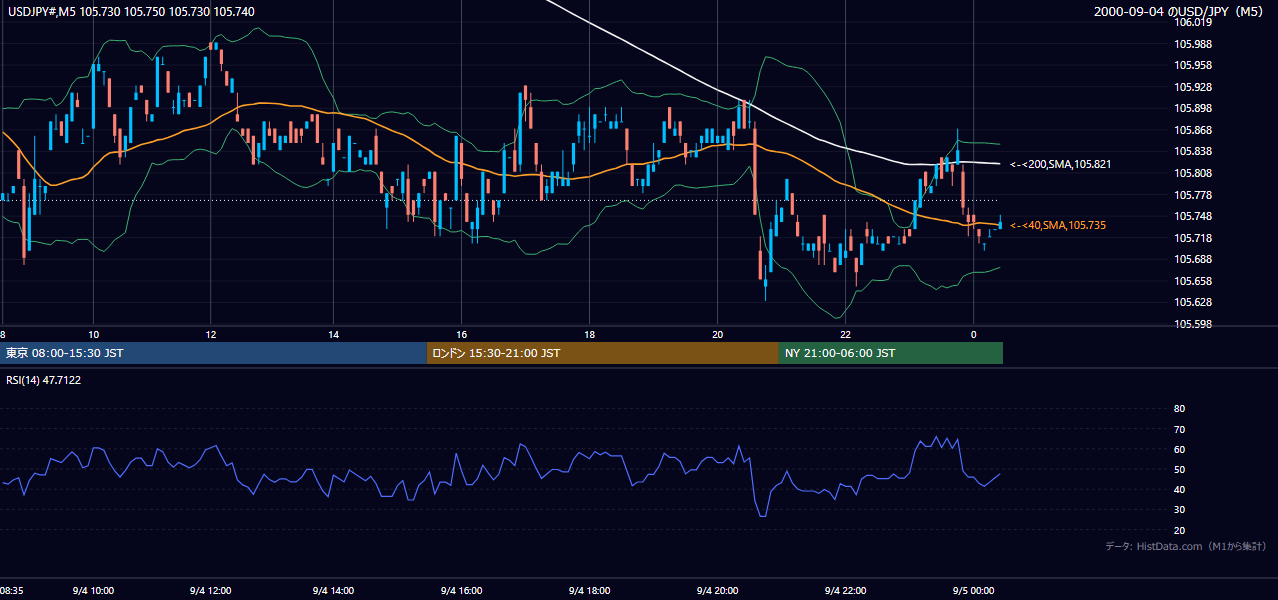Click the RSI scale level 20
The image size is (1278, 600).
[x=1179, y=530]
